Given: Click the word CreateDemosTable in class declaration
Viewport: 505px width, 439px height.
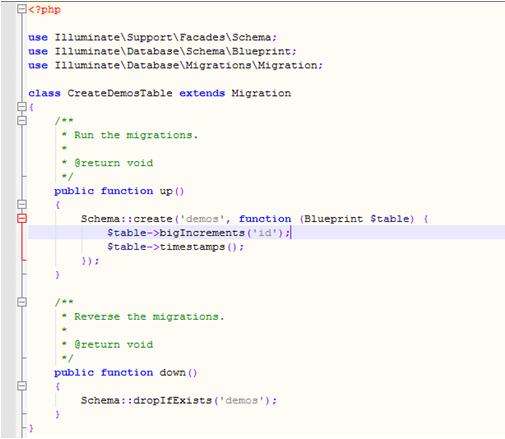Looking at the screenshot, I should (120, 93).
